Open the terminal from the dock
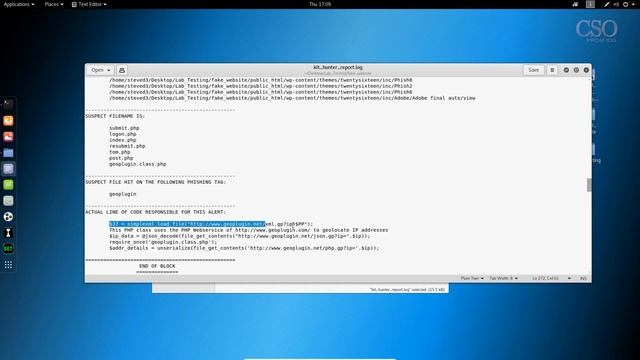This screenshot has width=640, height=360. 8,104
